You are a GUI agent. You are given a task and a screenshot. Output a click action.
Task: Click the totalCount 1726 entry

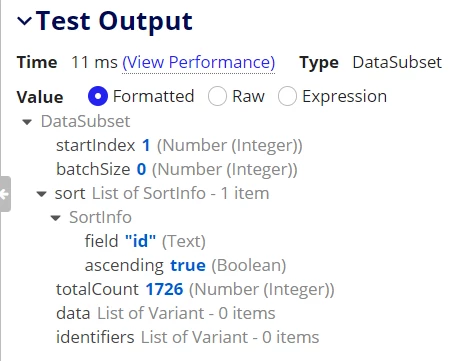click(195, 289)
